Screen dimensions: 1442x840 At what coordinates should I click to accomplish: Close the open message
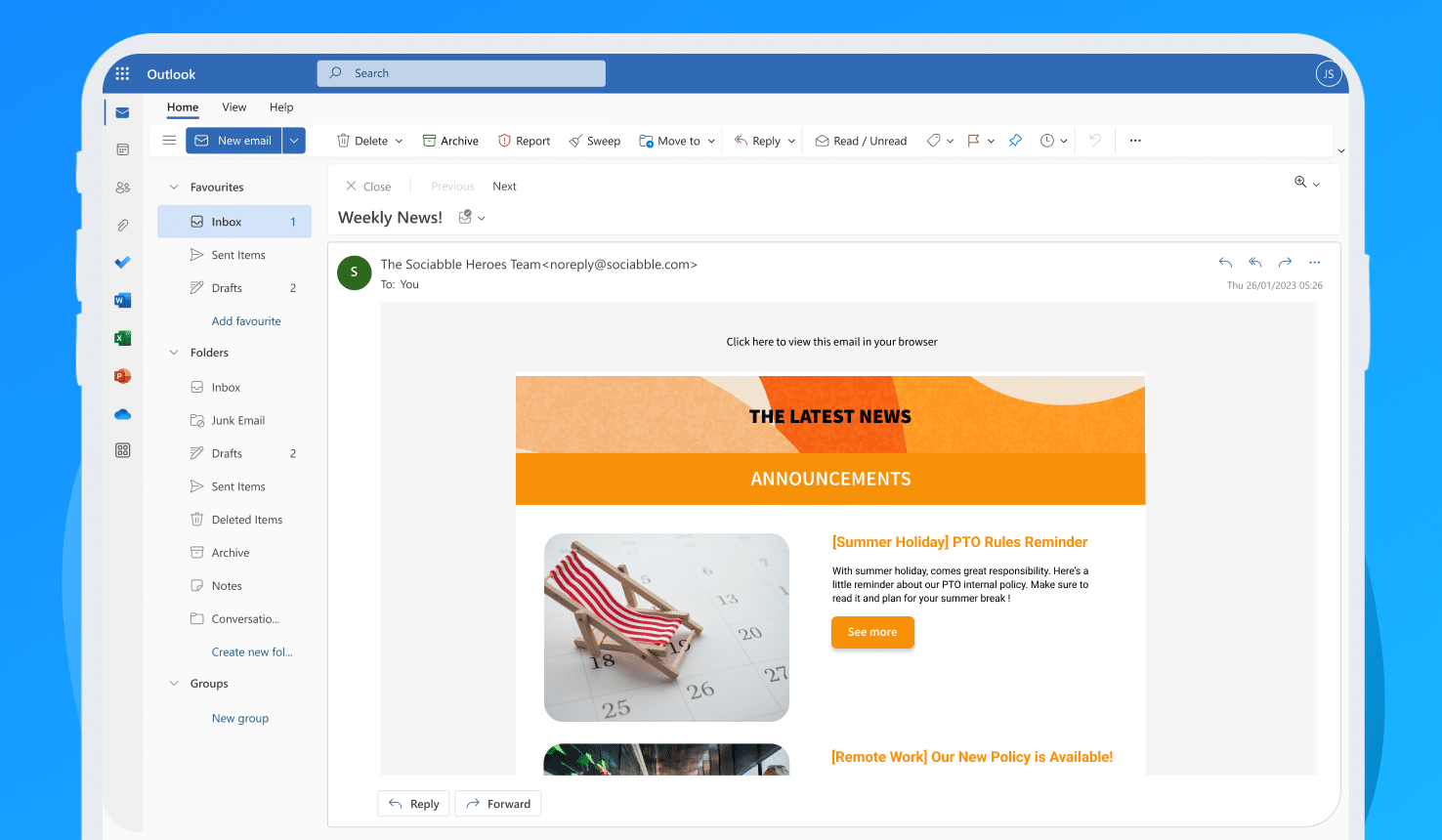368,187
